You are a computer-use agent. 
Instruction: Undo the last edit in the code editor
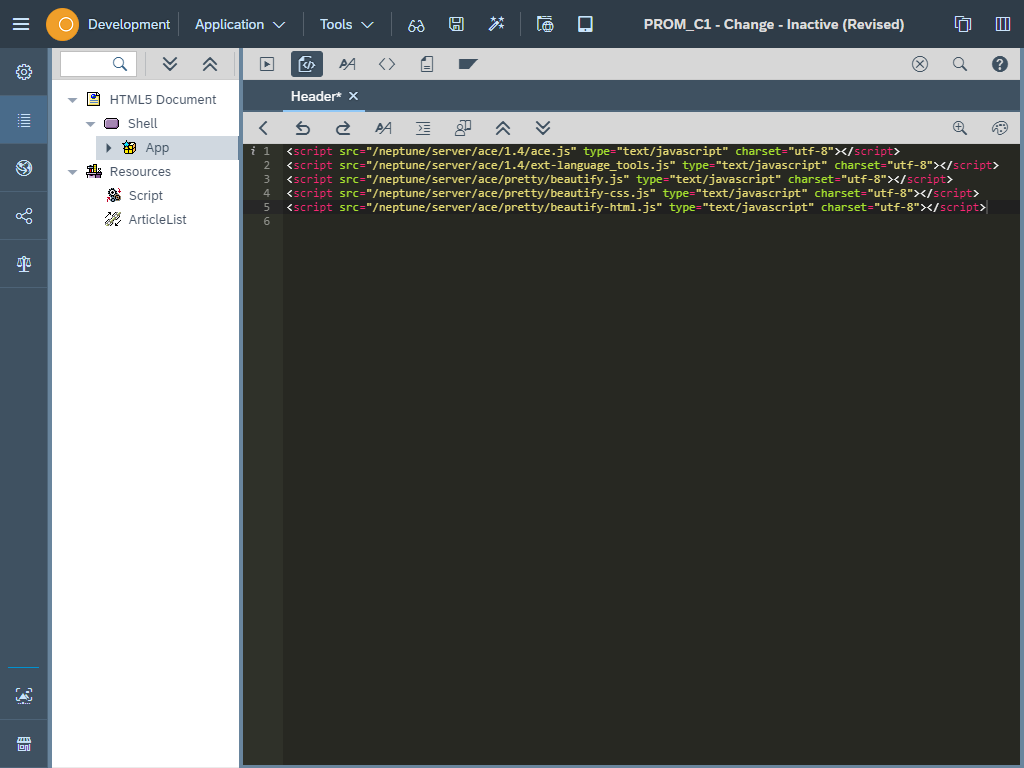[303, 128]
